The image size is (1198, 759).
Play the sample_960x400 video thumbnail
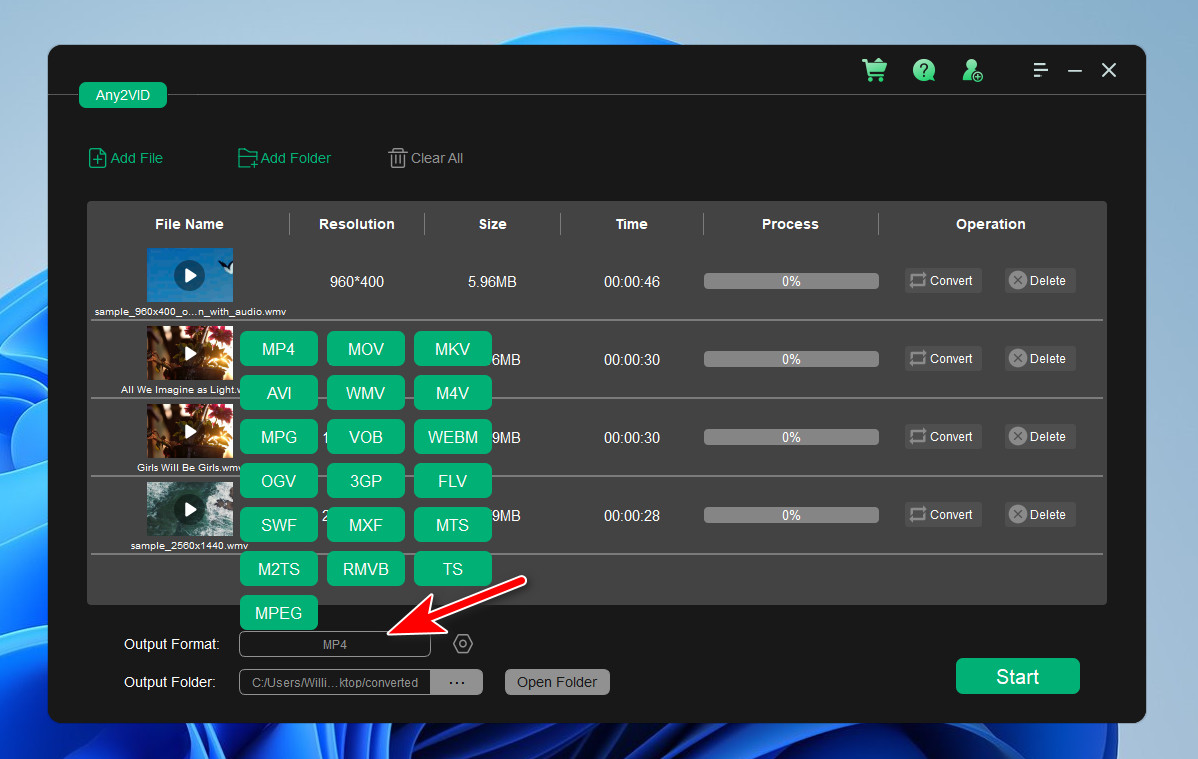[x=189, y=275]
